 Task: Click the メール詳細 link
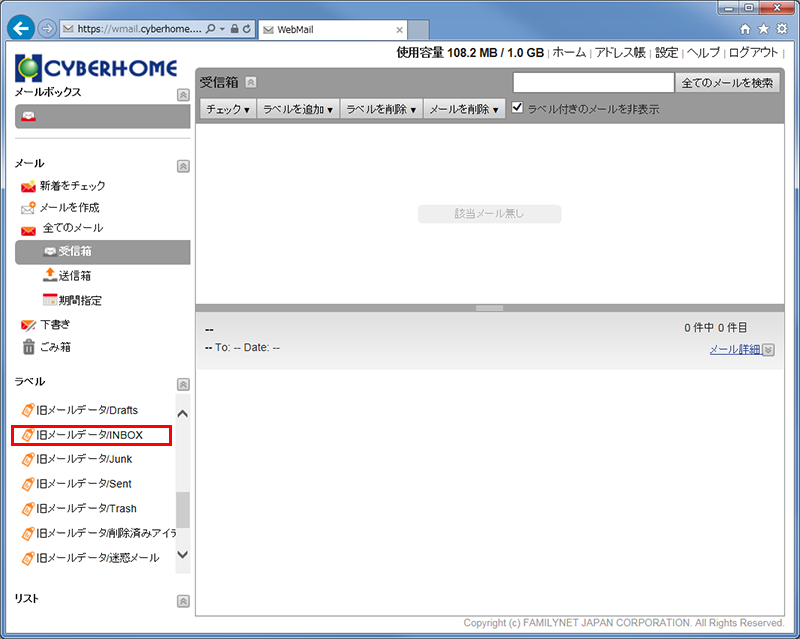tap(734, 349)
